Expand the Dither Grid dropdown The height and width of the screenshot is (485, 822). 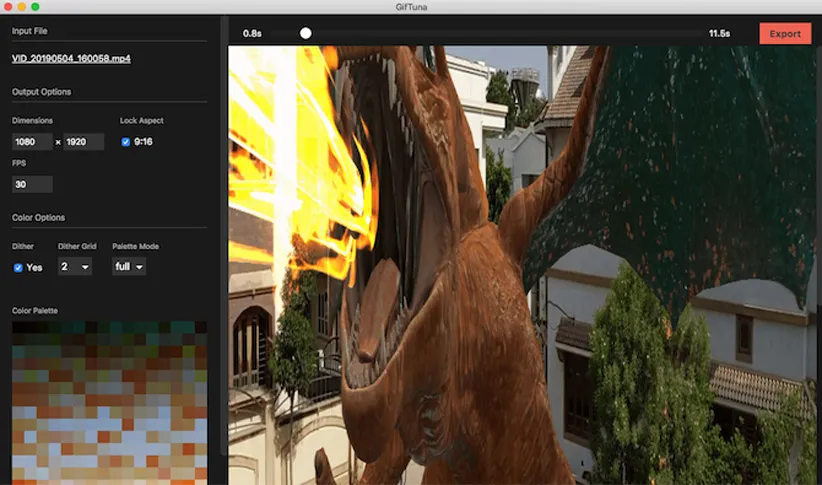pos(75,267)
